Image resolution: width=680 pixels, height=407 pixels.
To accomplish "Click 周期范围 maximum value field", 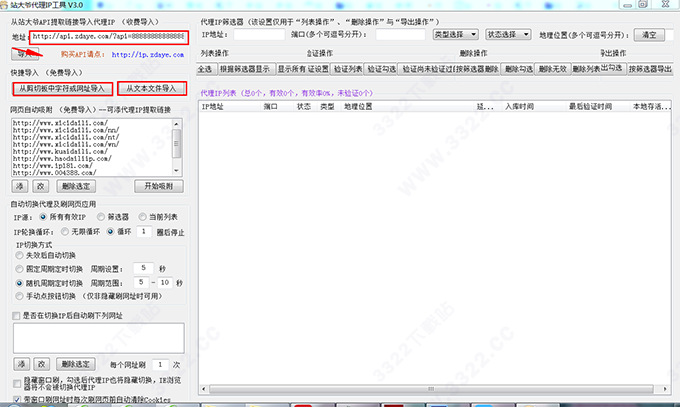I will (x=165, y=282).
